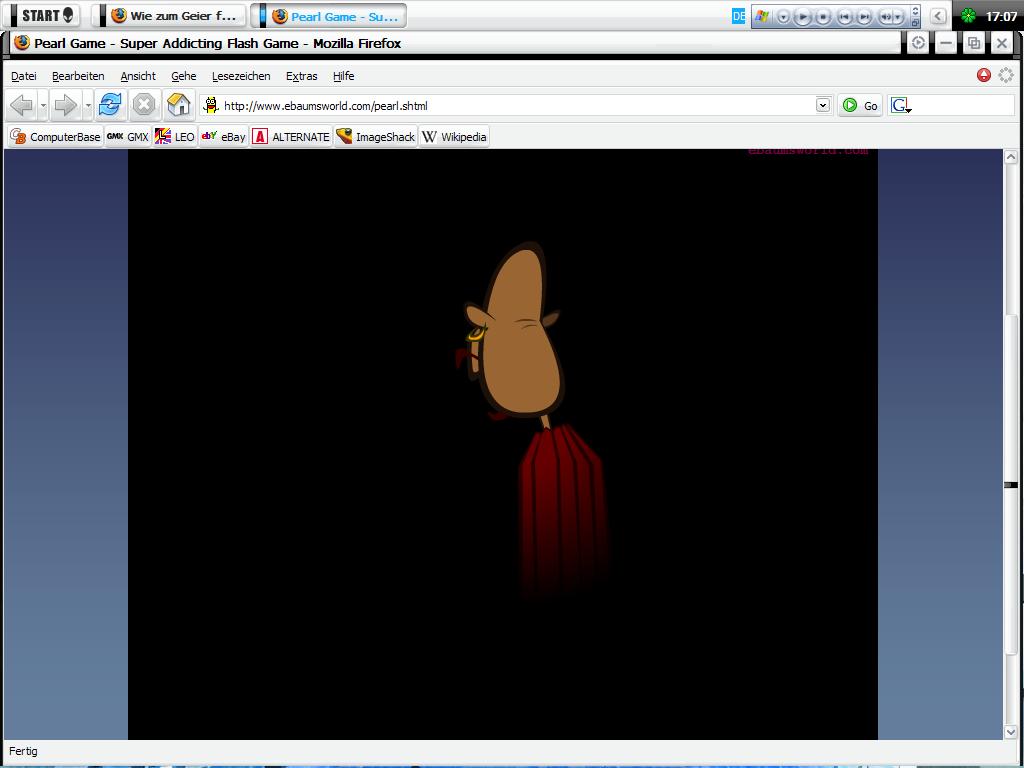Expand the address bar history dropdown
Image resolution: width=1024 pixels, height=768 pixels.
click(x=823, y=105)
